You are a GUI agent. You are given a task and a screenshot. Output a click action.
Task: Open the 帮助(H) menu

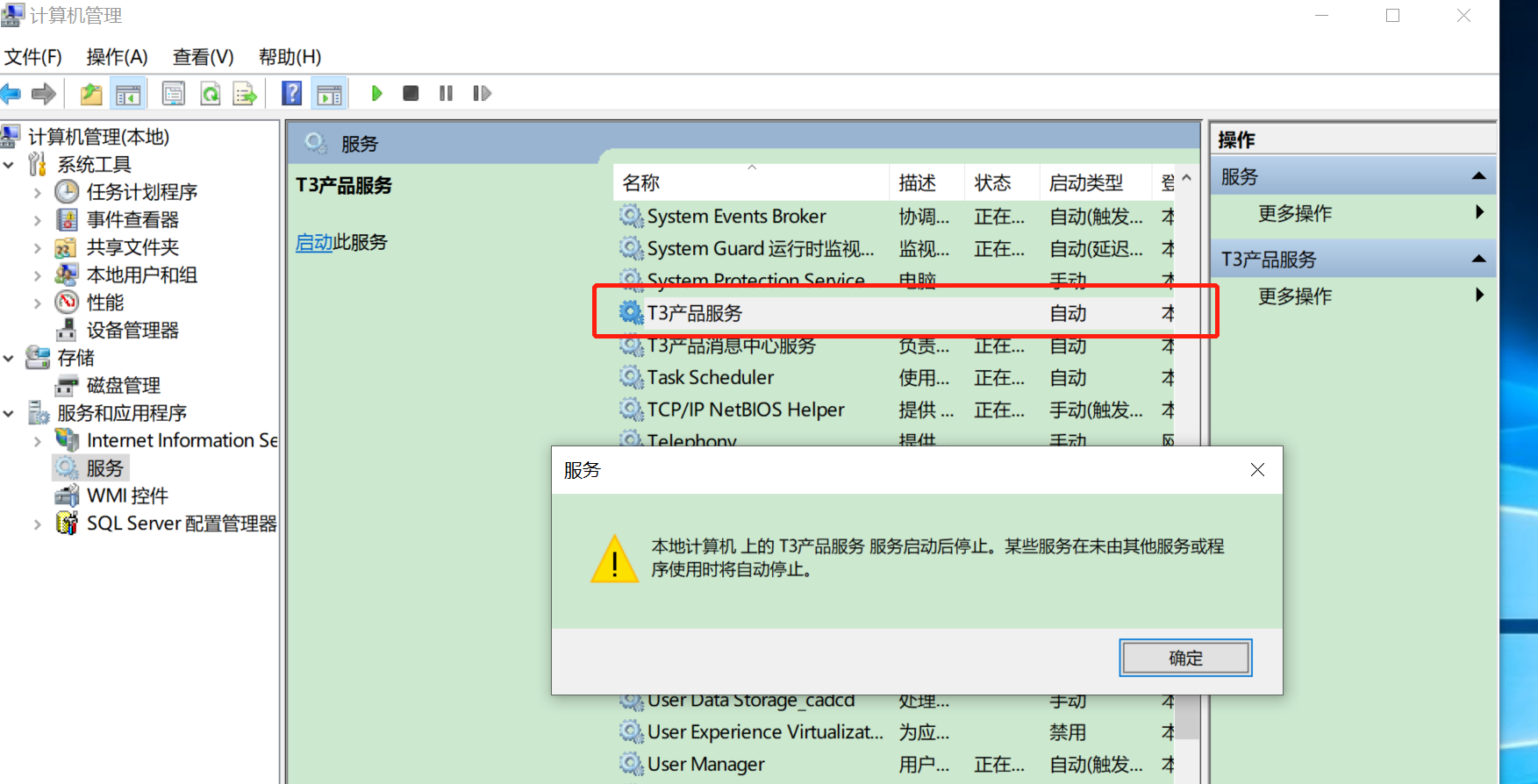coord(290,57)
